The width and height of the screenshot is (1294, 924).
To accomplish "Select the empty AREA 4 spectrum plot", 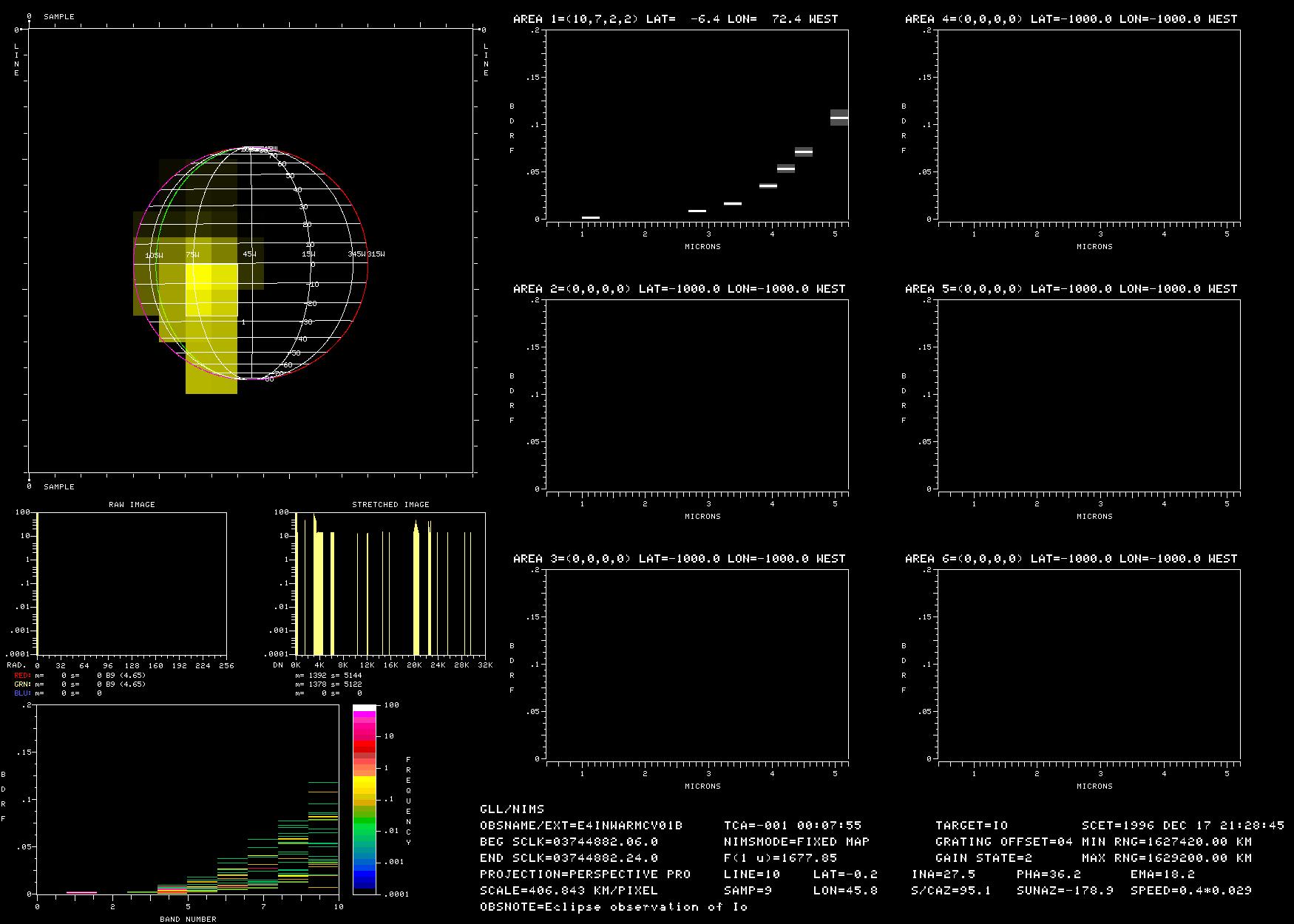I will pos(1088,124).
